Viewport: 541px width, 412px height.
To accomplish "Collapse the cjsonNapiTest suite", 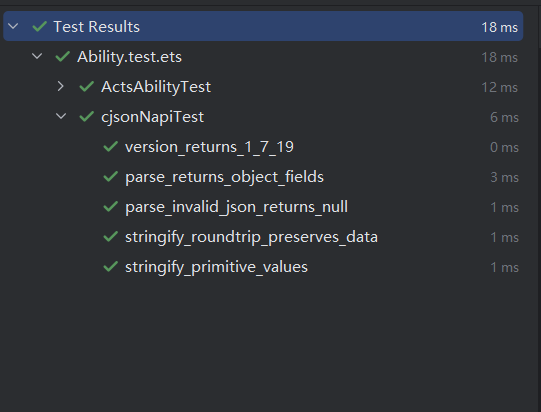I will 61,116.
